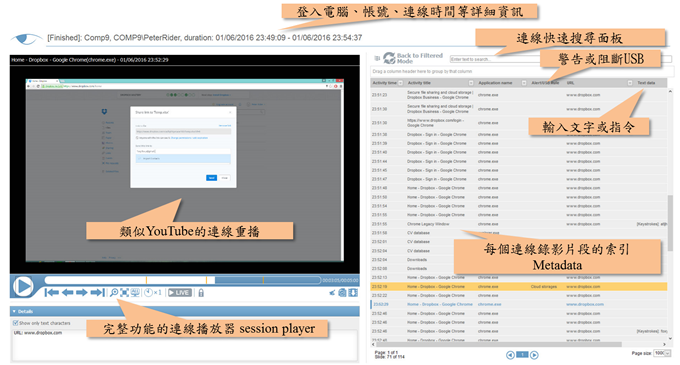
Task: Step forward one segment with right arrow
Action: tap(82, 293)
